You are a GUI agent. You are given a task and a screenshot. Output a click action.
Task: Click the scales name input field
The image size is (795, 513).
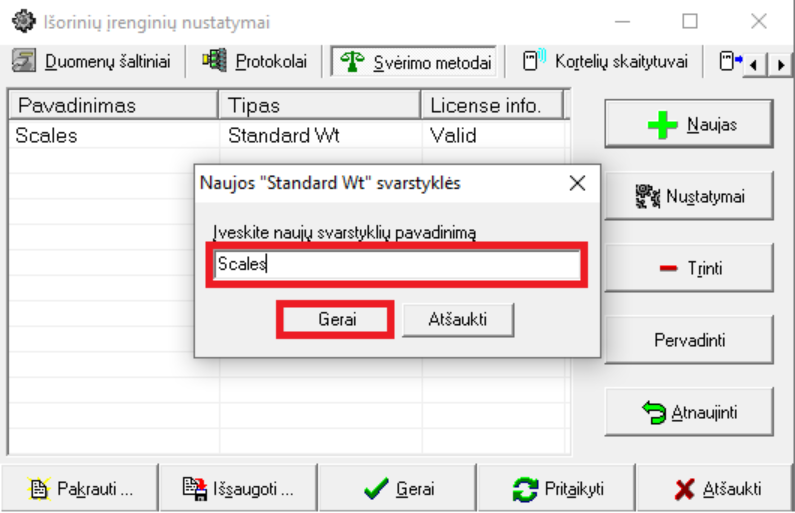[x=396, y=266]
